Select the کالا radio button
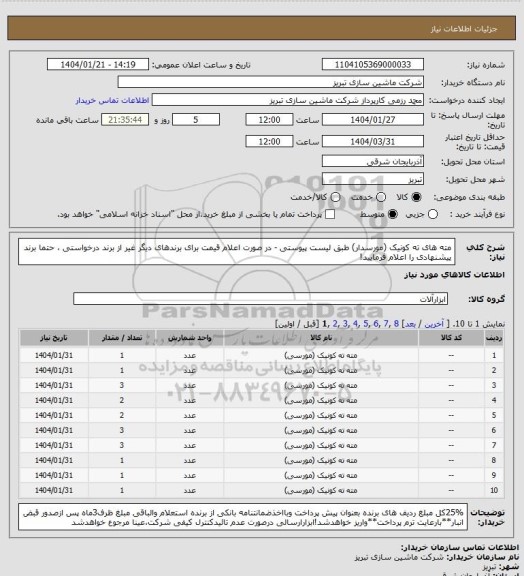The image size is (524, 576). (x=416, y=197)
